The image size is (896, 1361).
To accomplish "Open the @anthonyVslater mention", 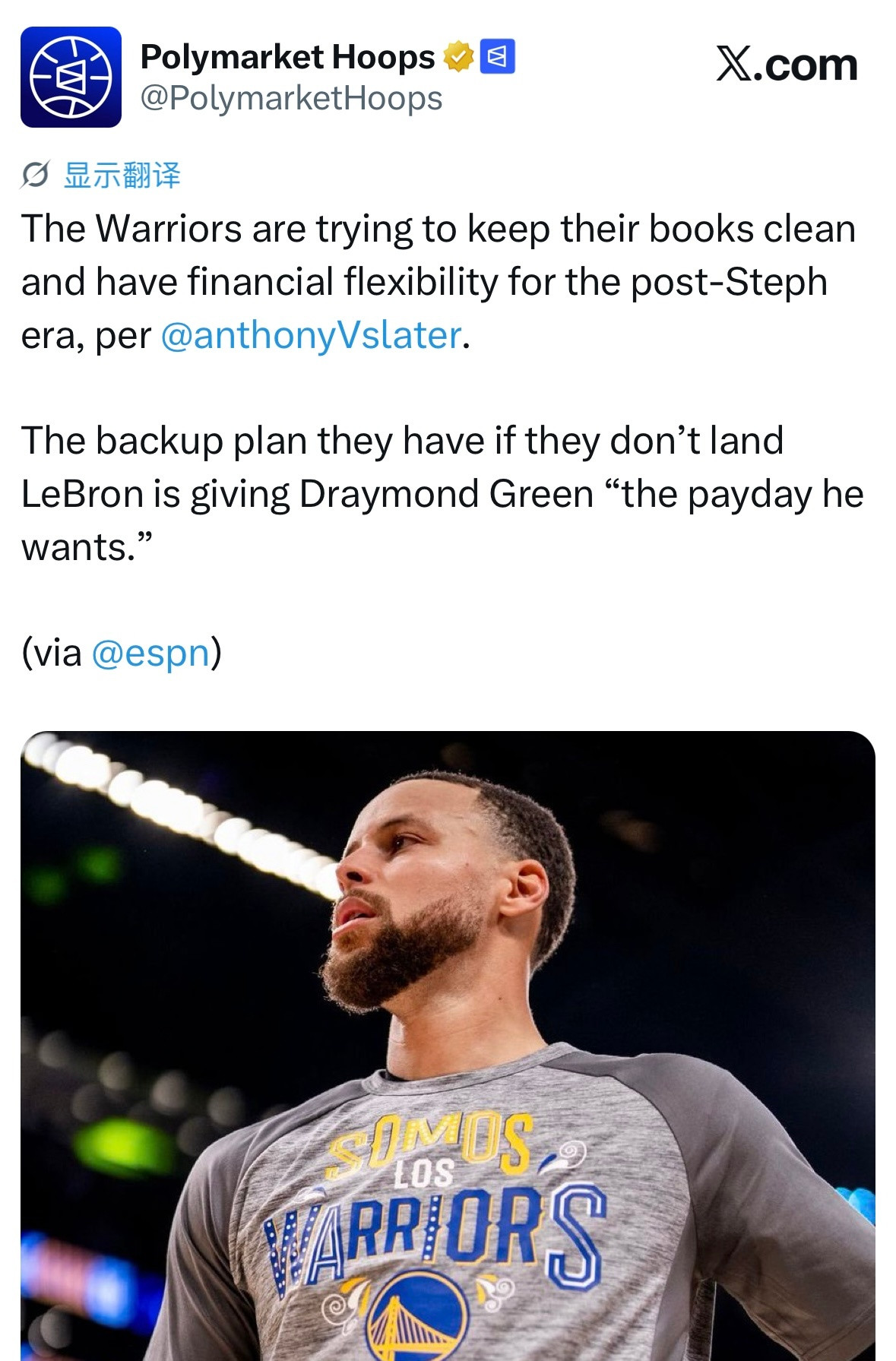I will 311,335.
